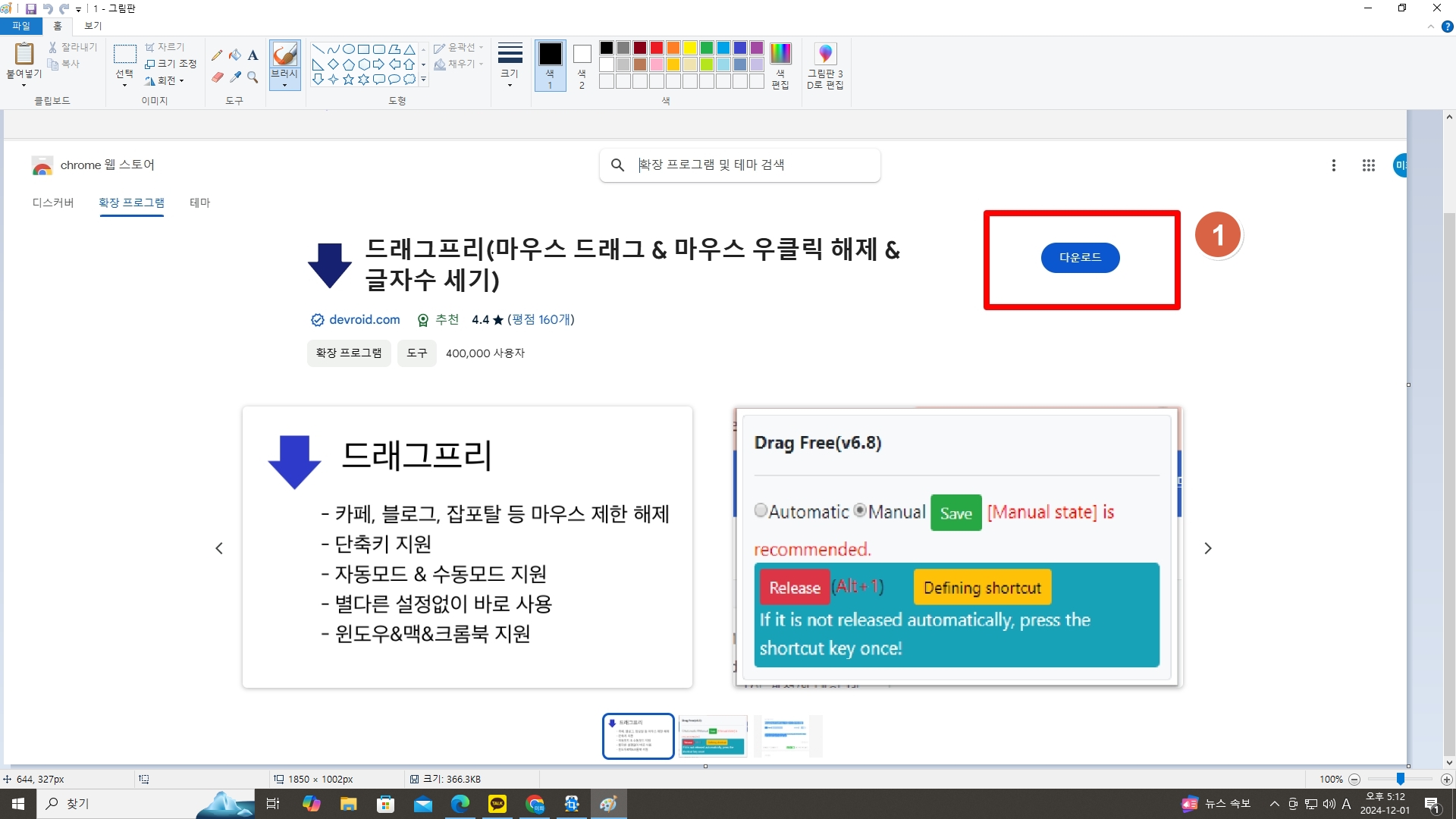Select the Text tool
Image resolution: width=1456 pixels, height=819 pixels.
(253, 55)
